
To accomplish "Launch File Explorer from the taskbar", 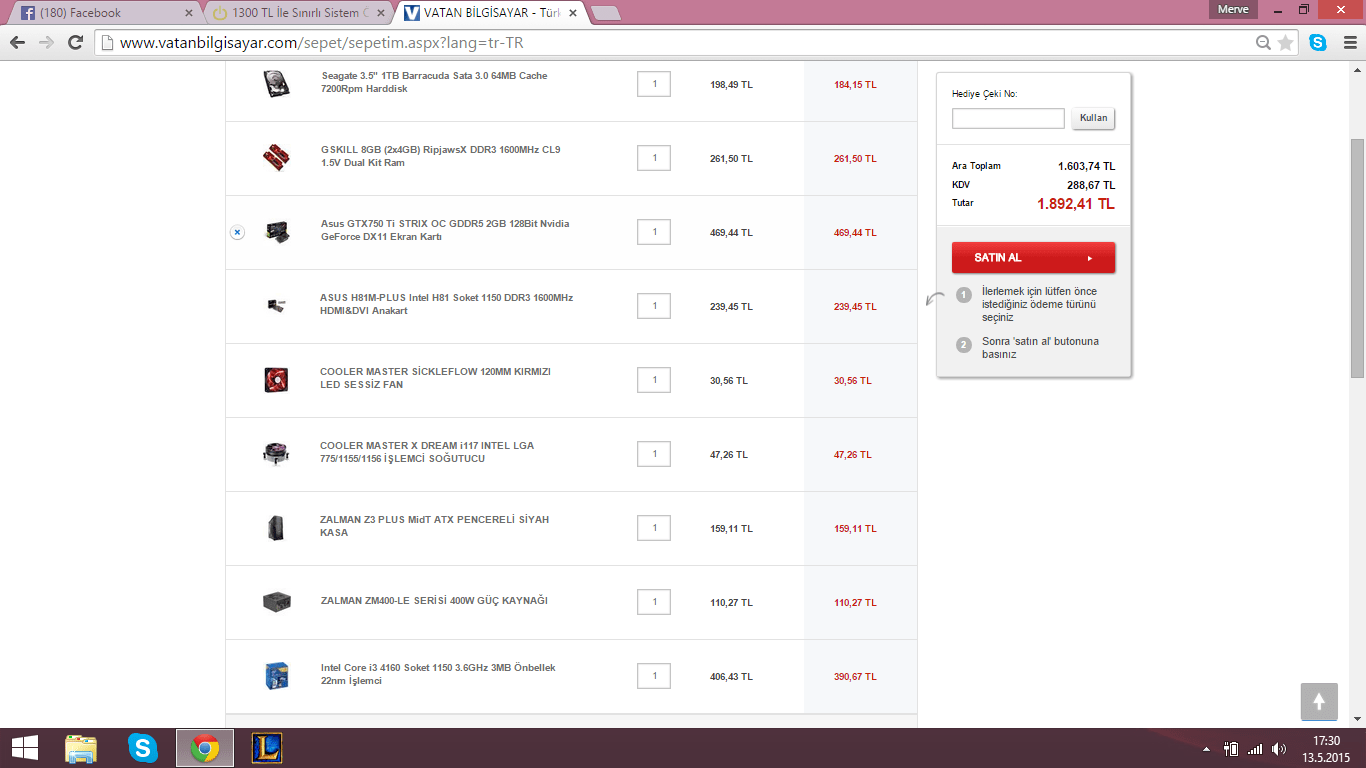I will click(x=81, y=748).
